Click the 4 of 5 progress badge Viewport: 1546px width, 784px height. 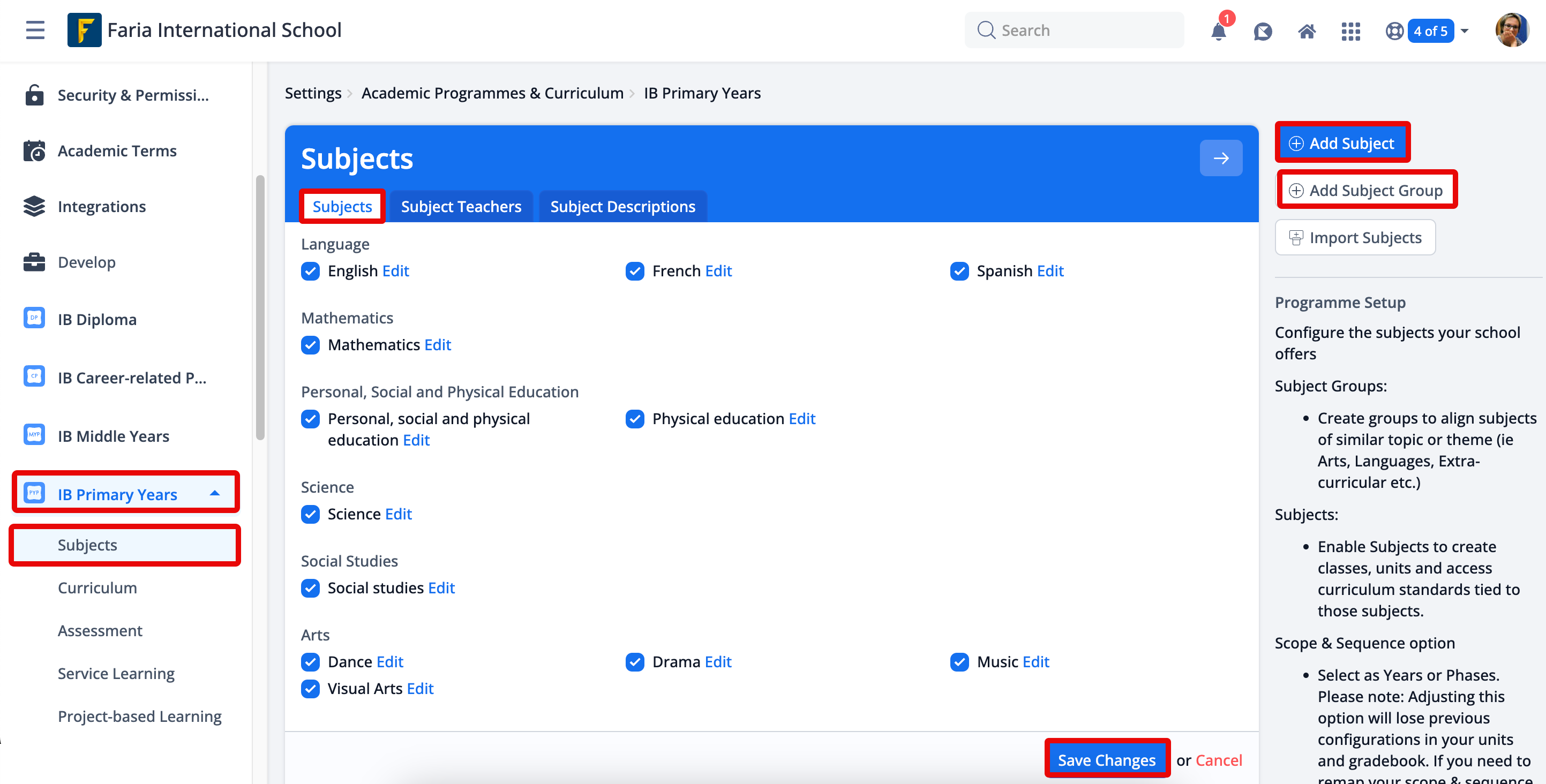coord(1430,31)
